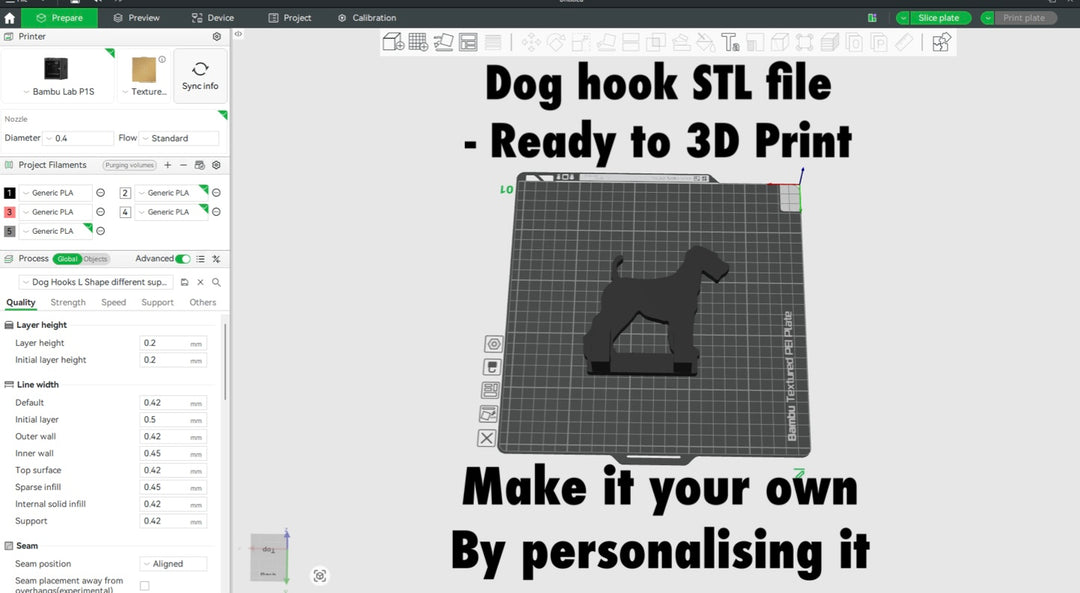The width and height of the screenshot is (1080, 593).
Task: Delete preset using the X icon
Action: (x=200, y=282)
